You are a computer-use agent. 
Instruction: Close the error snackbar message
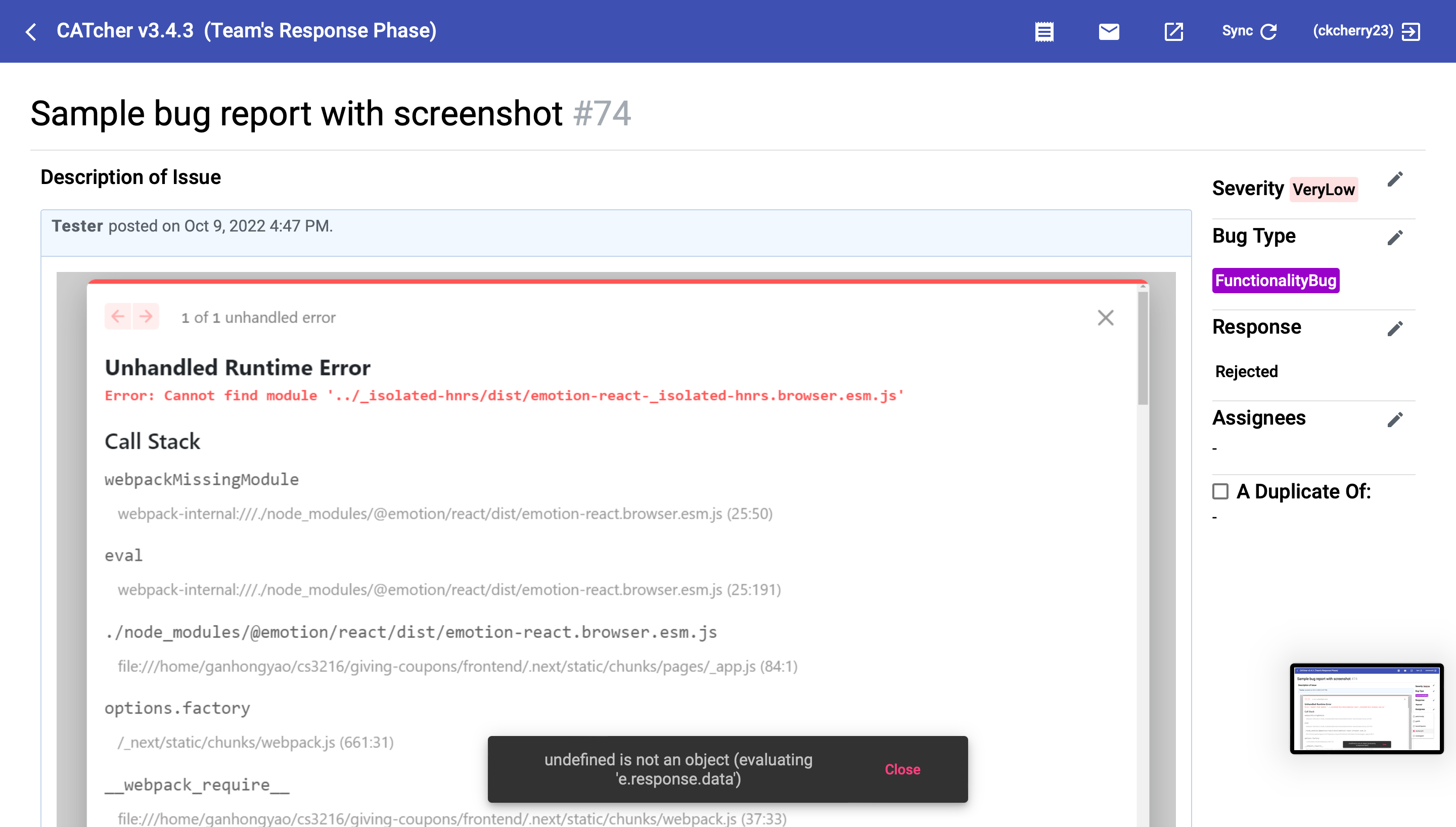click(902, 769)
